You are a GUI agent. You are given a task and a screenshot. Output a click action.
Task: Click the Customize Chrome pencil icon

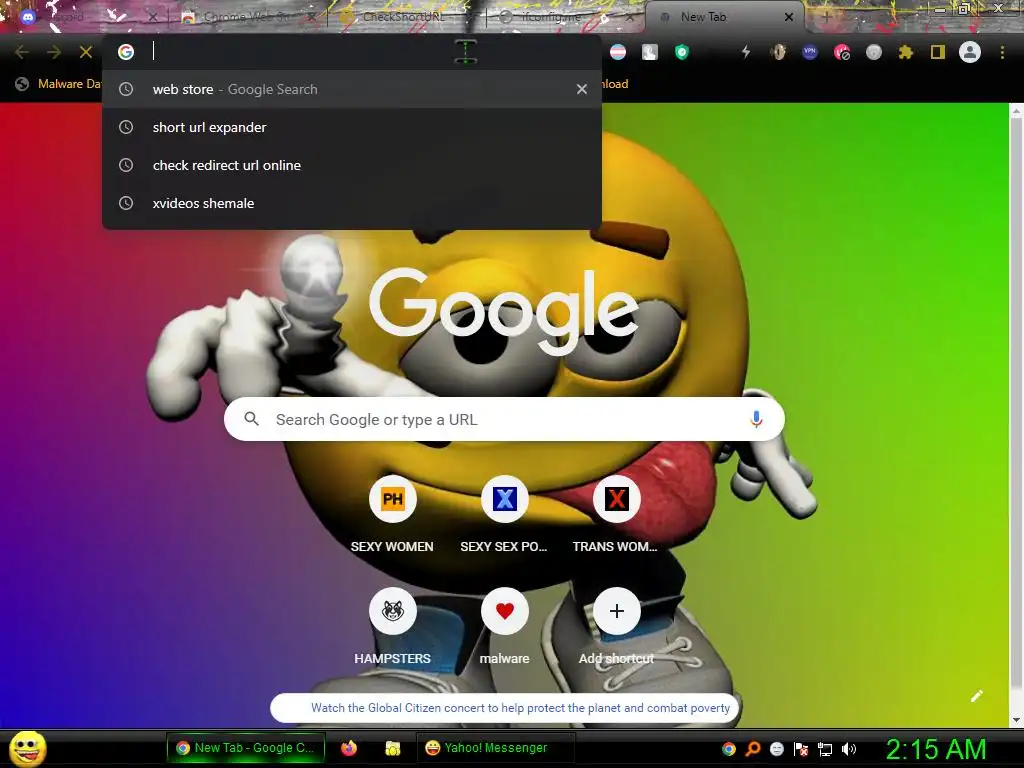click(x=976, y=696)
